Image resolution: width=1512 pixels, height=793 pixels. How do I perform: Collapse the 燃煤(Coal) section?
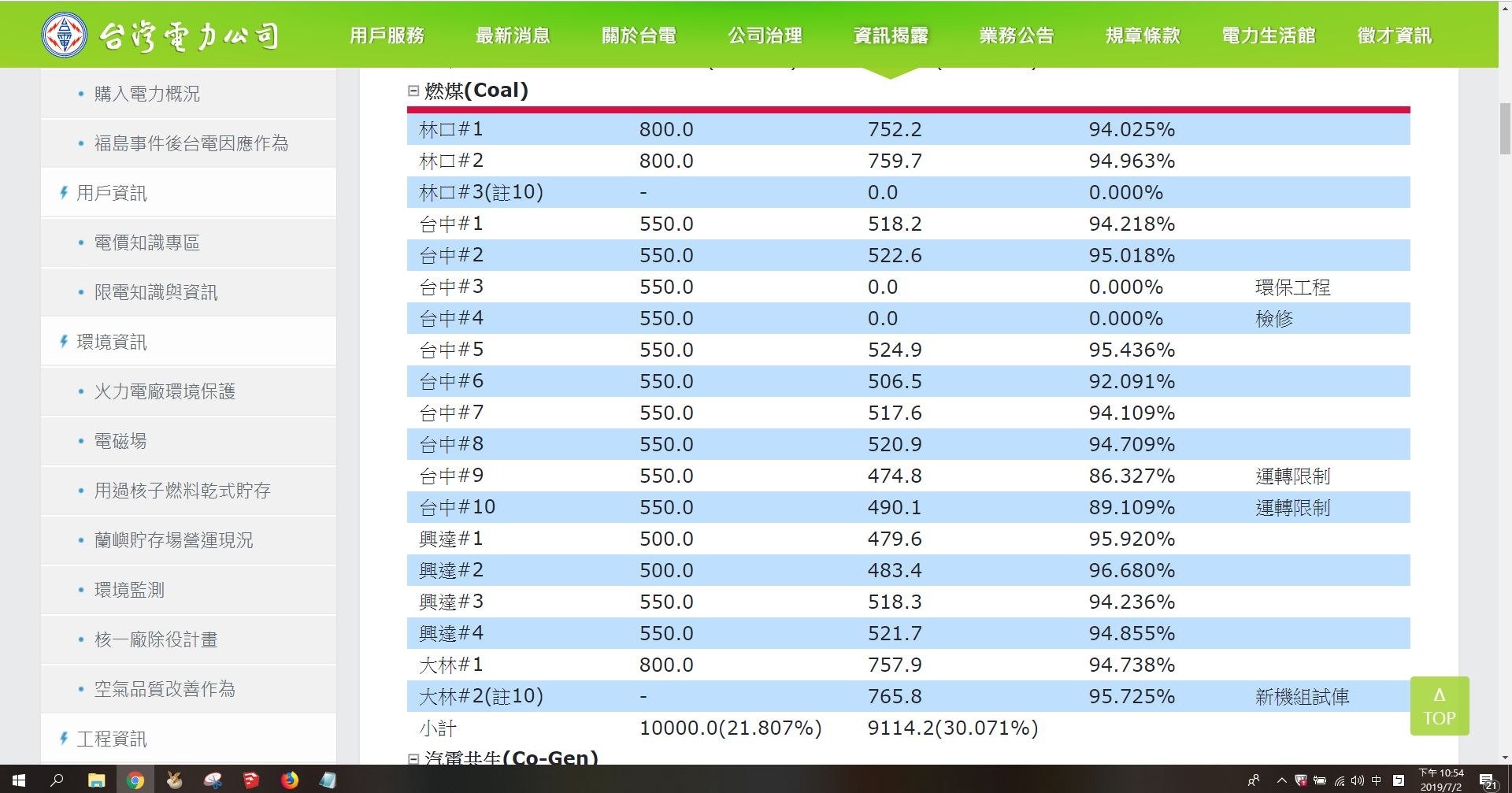point(413,91)
